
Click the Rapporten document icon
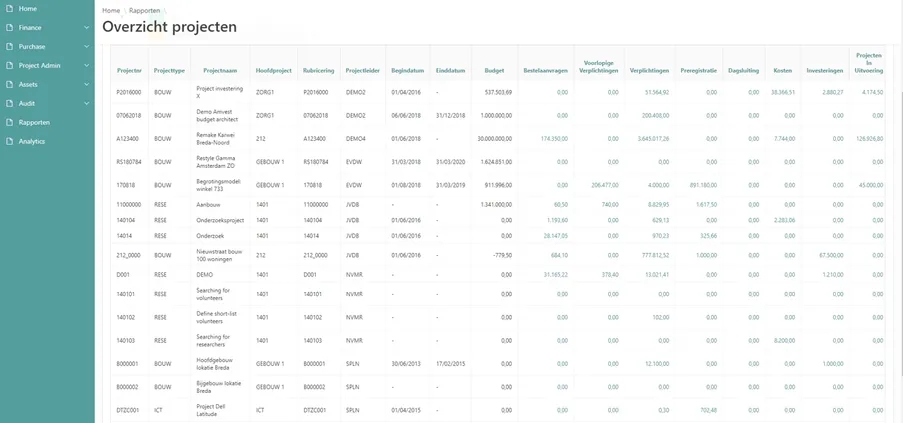(9, 123)
